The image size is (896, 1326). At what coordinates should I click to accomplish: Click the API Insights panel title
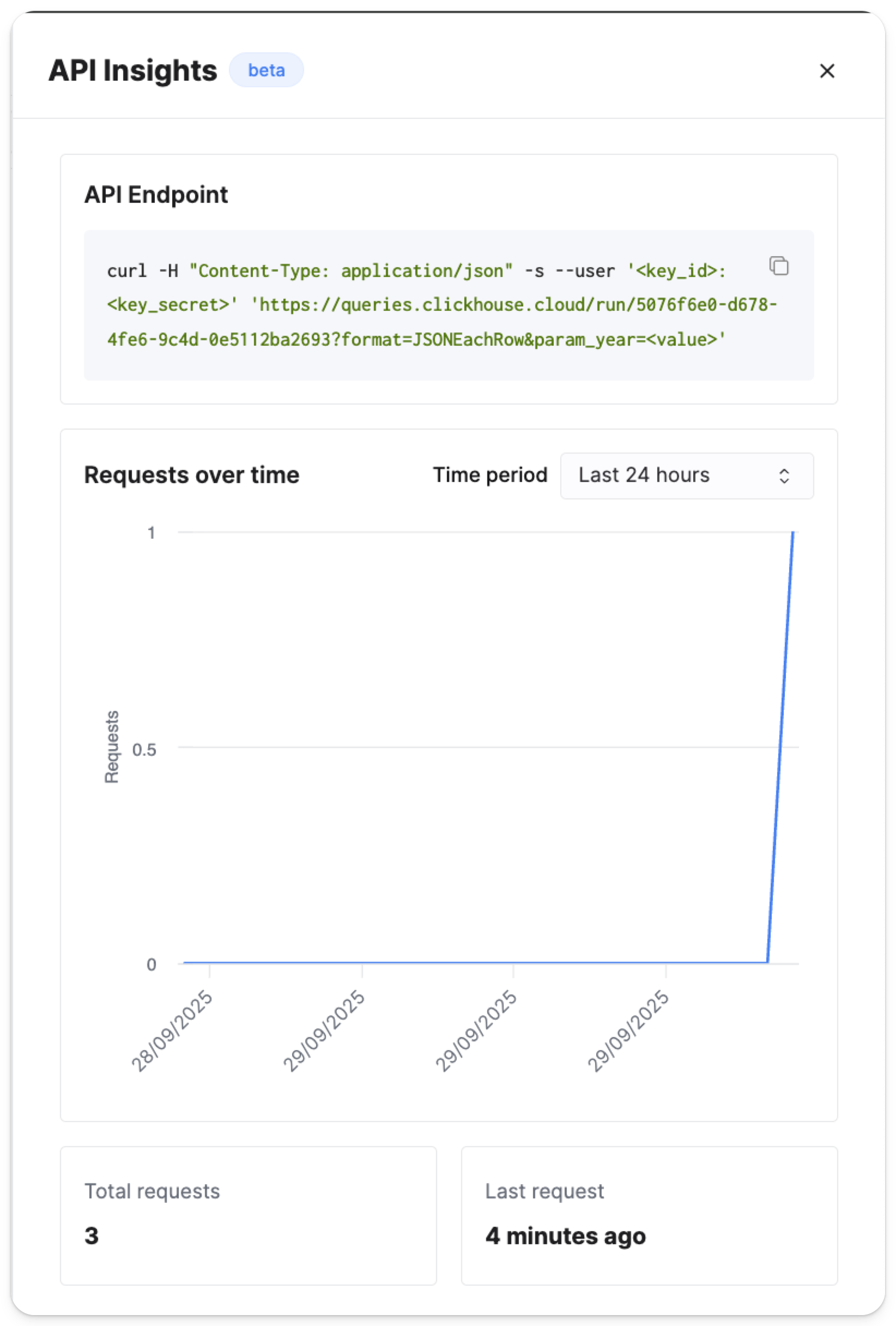[132, 70]
